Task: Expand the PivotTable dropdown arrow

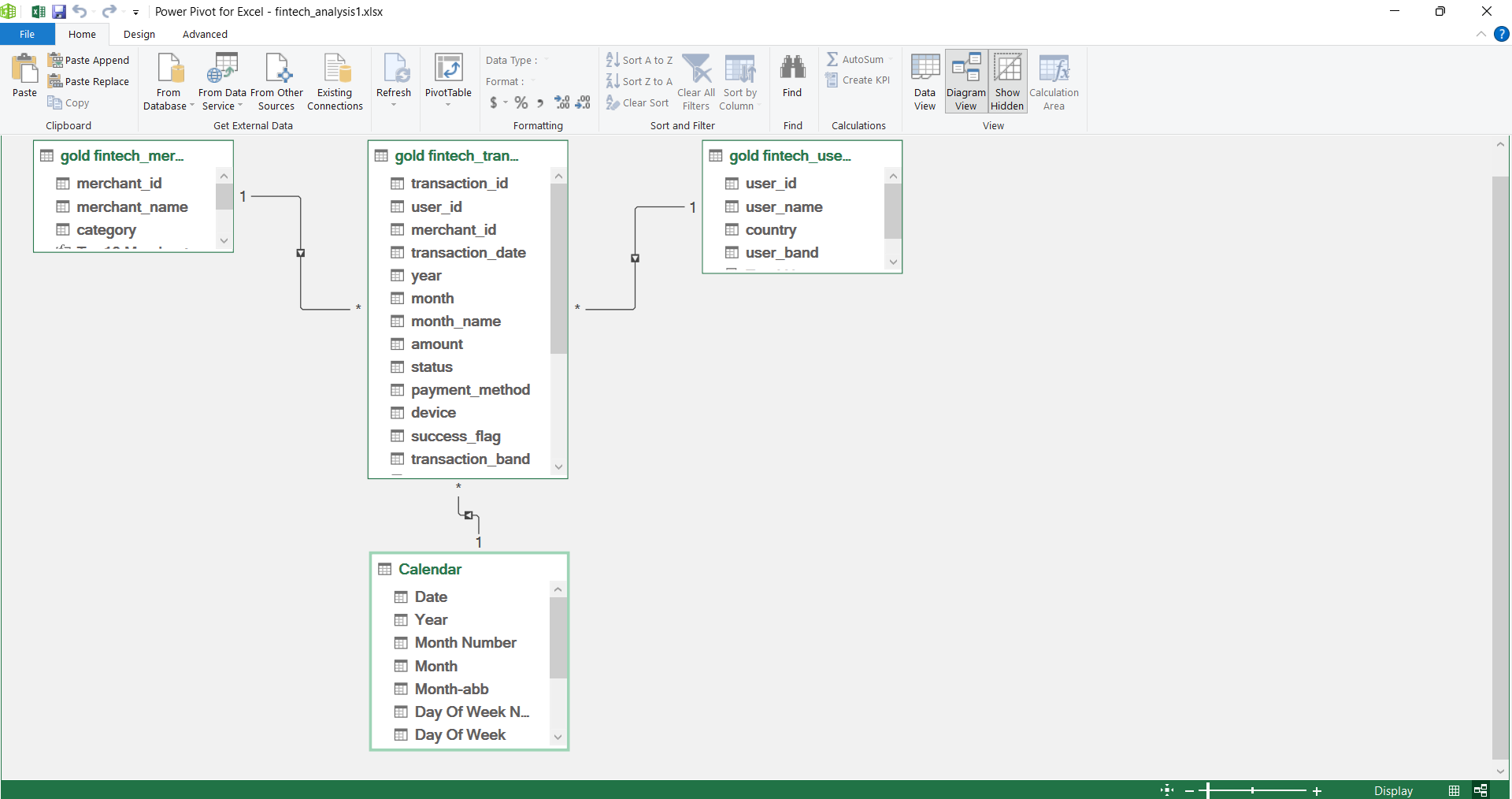Action: pyautogui.click(x=448, y=105)
